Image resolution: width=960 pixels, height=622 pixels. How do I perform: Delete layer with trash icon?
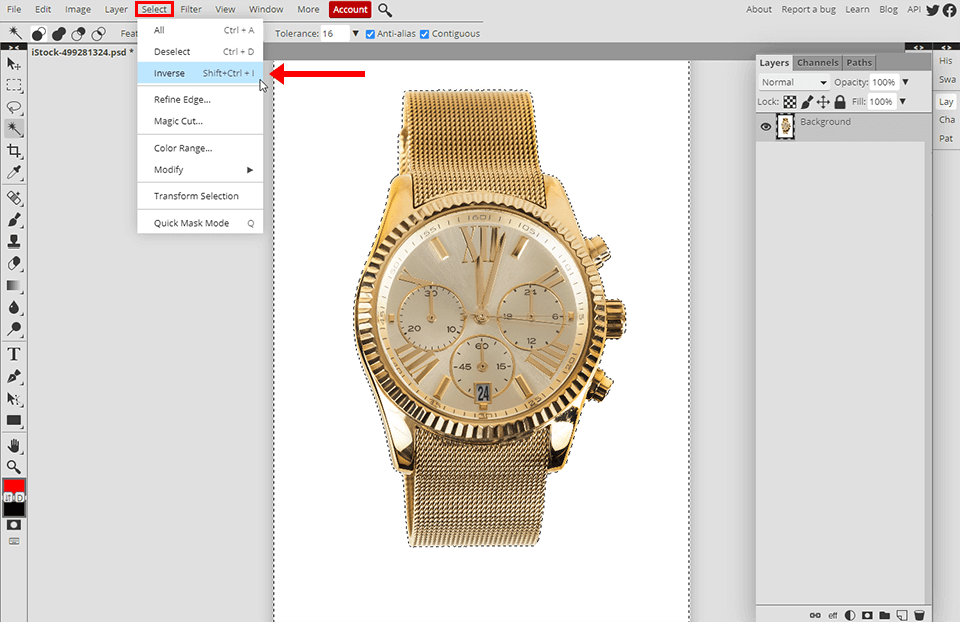click(x=918, y=614)
